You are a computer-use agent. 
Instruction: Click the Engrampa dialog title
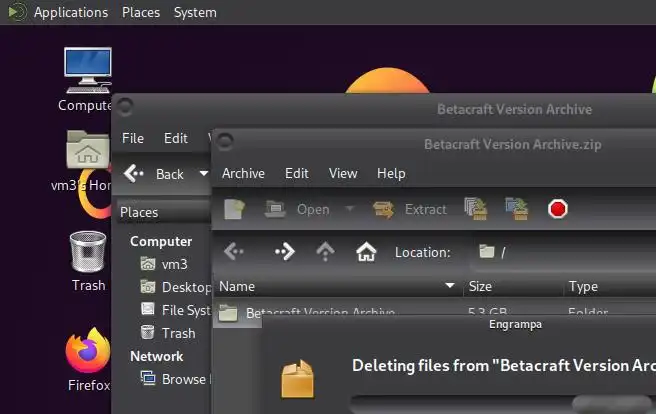coord(515,325)
